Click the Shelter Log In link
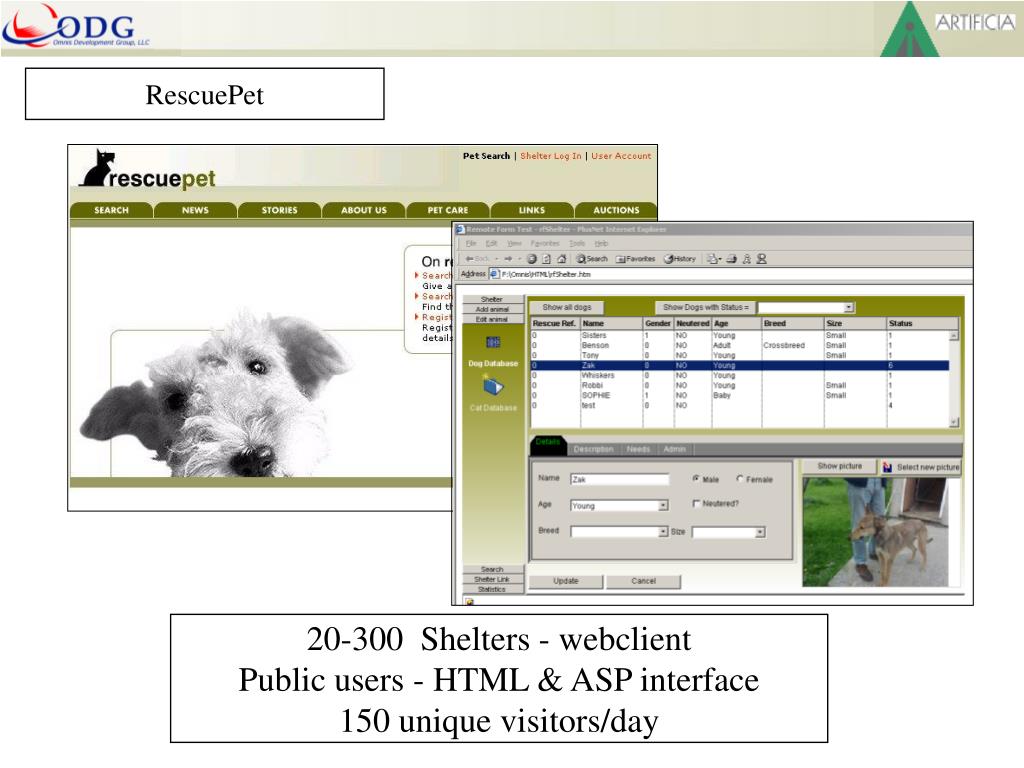Viewport: 1024px width, 768px height. click(x=551, y=156)
